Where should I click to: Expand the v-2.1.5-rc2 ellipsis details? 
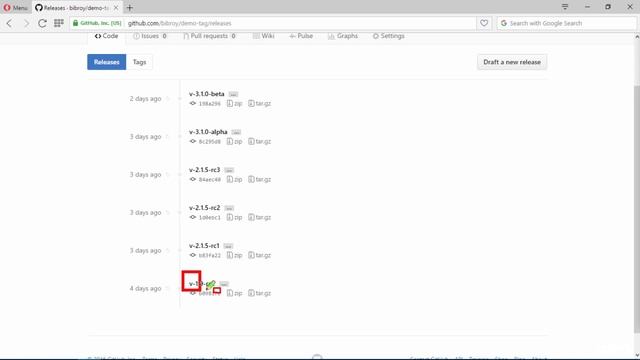[229, 208]
